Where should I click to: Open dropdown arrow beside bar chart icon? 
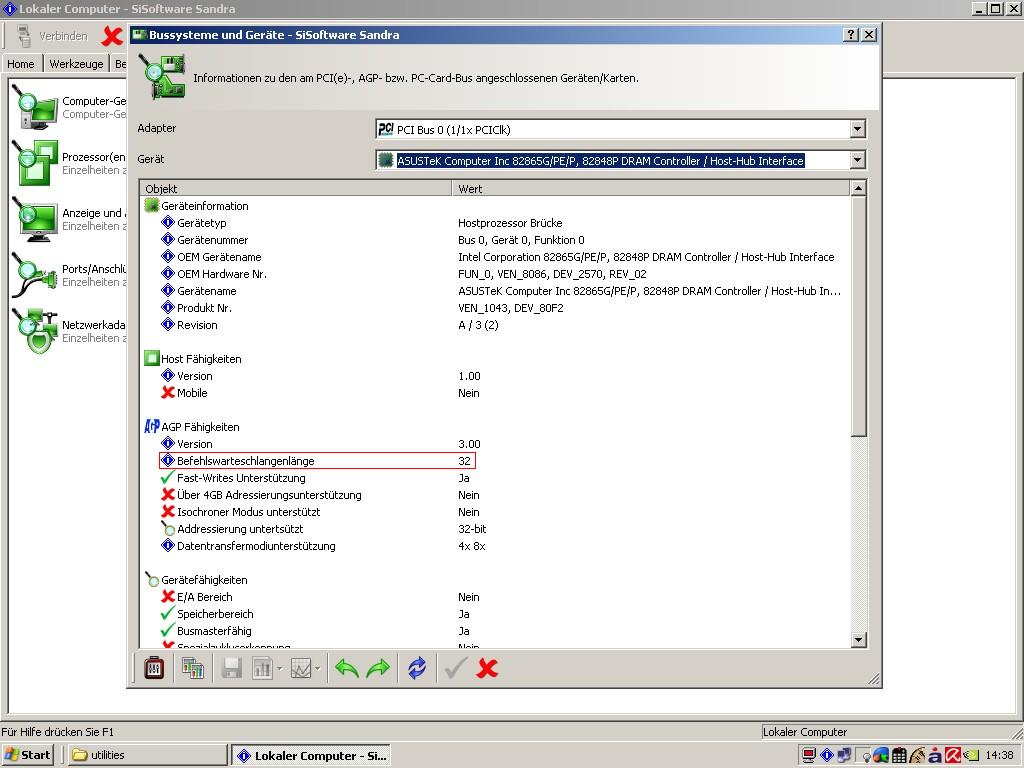pyautogui.click(x=280, y=668)
